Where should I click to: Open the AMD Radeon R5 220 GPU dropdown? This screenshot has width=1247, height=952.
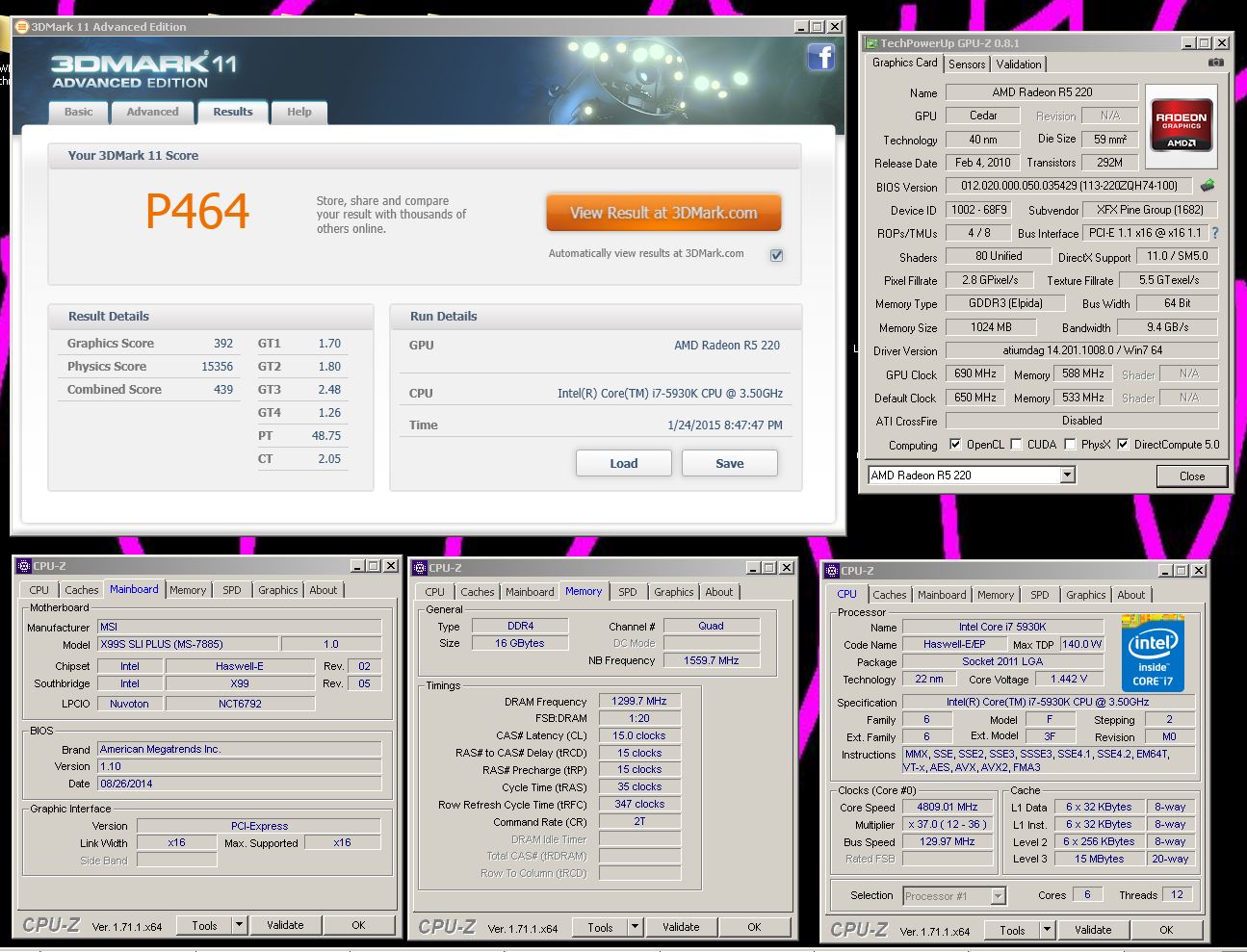[x=1067, y=476]
